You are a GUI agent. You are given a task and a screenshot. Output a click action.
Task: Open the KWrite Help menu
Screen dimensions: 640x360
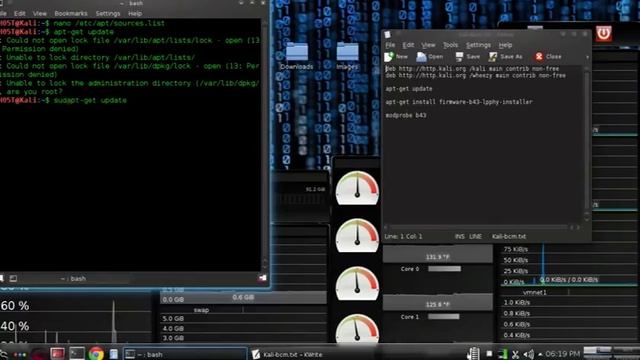point(505,45)
